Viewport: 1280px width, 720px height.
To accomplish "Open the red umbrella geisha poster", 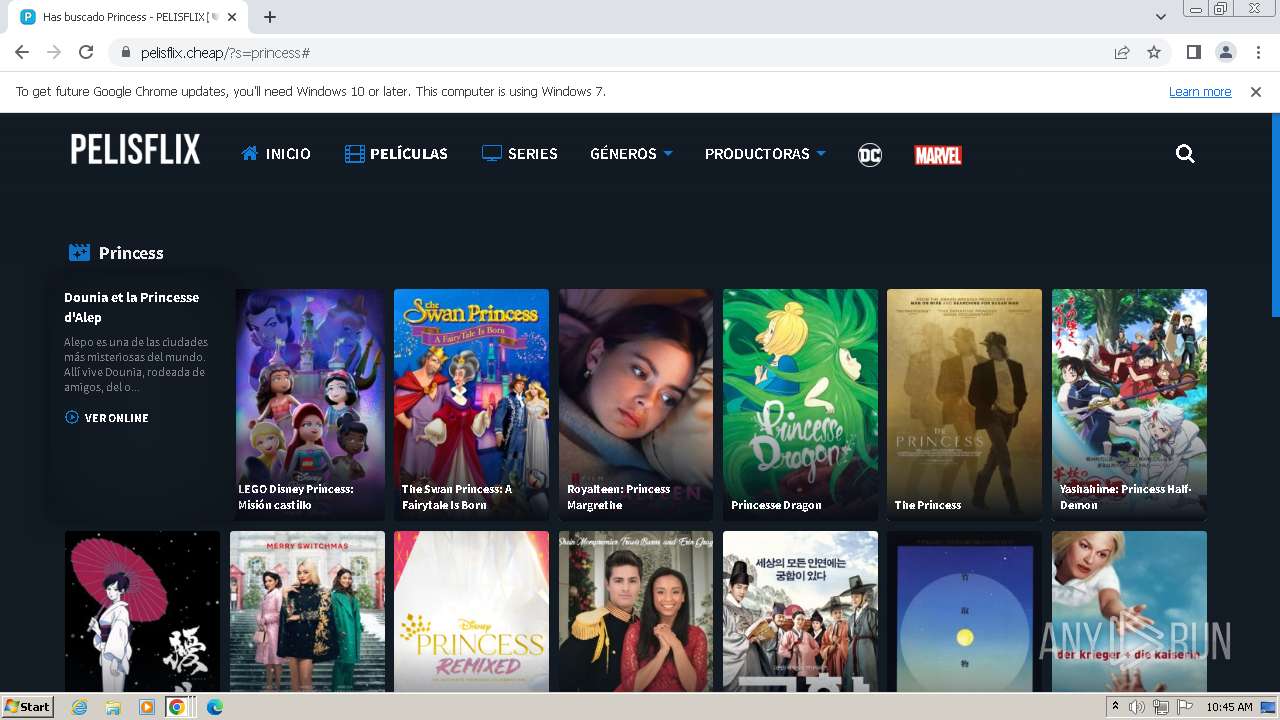I will 142,611.
